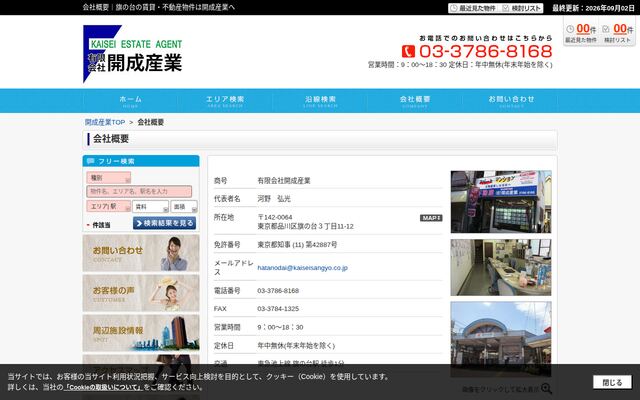The height and width of the screenshot is (400, 640).
Task: Open recently viewed properties clock icon counter
Action: pos(581,32)
